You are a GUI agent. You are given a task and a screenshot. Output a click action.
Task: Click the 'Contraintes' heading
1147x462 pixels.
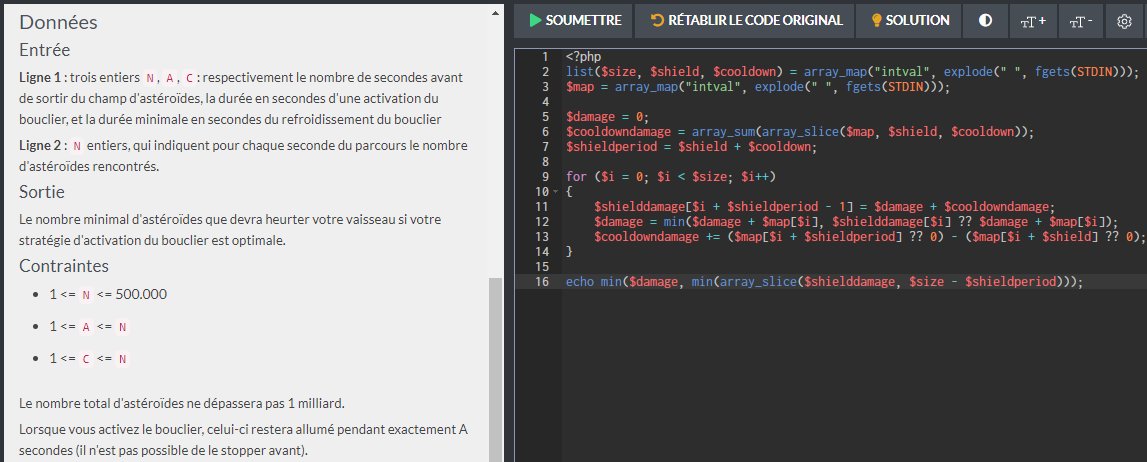click(64, 265)
